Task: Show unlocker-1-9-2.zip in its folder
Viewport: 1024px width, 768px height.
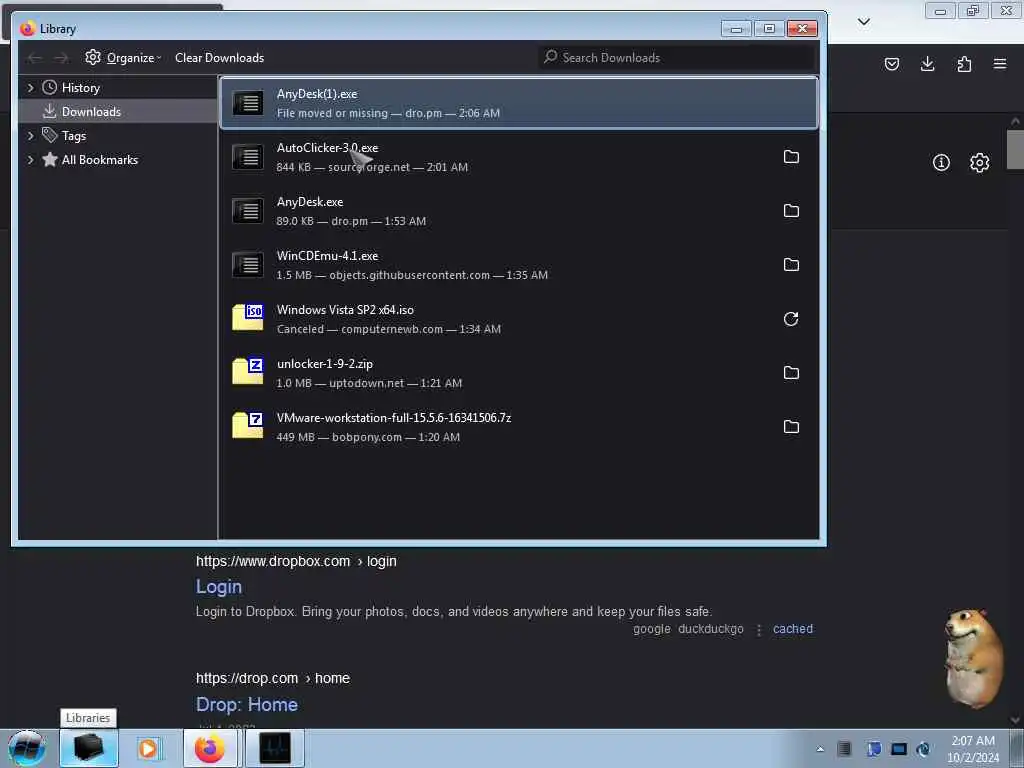Action: (791, 372)
